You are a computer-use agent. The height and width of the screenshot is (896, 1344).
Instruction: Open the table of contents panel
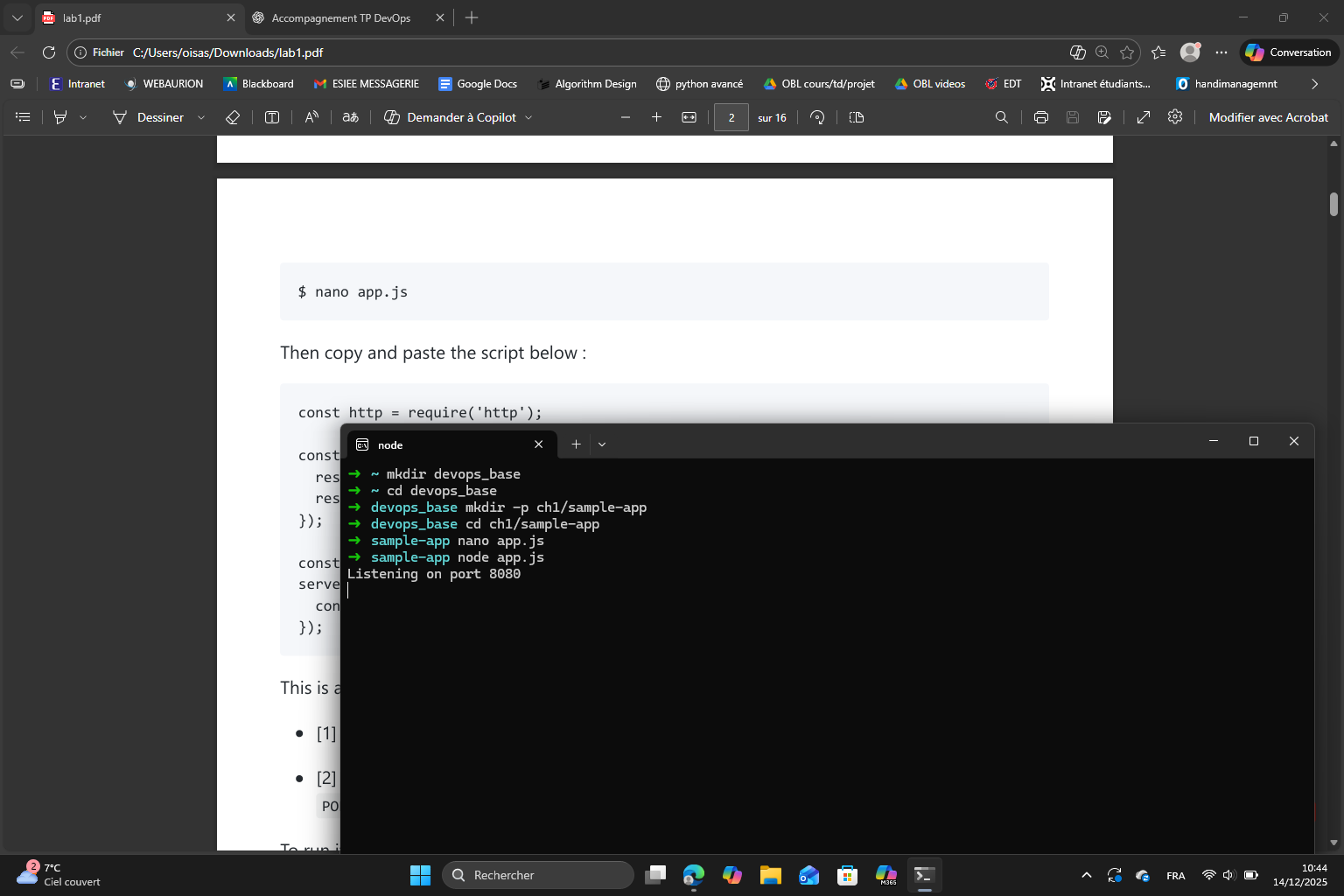[22, 116]
